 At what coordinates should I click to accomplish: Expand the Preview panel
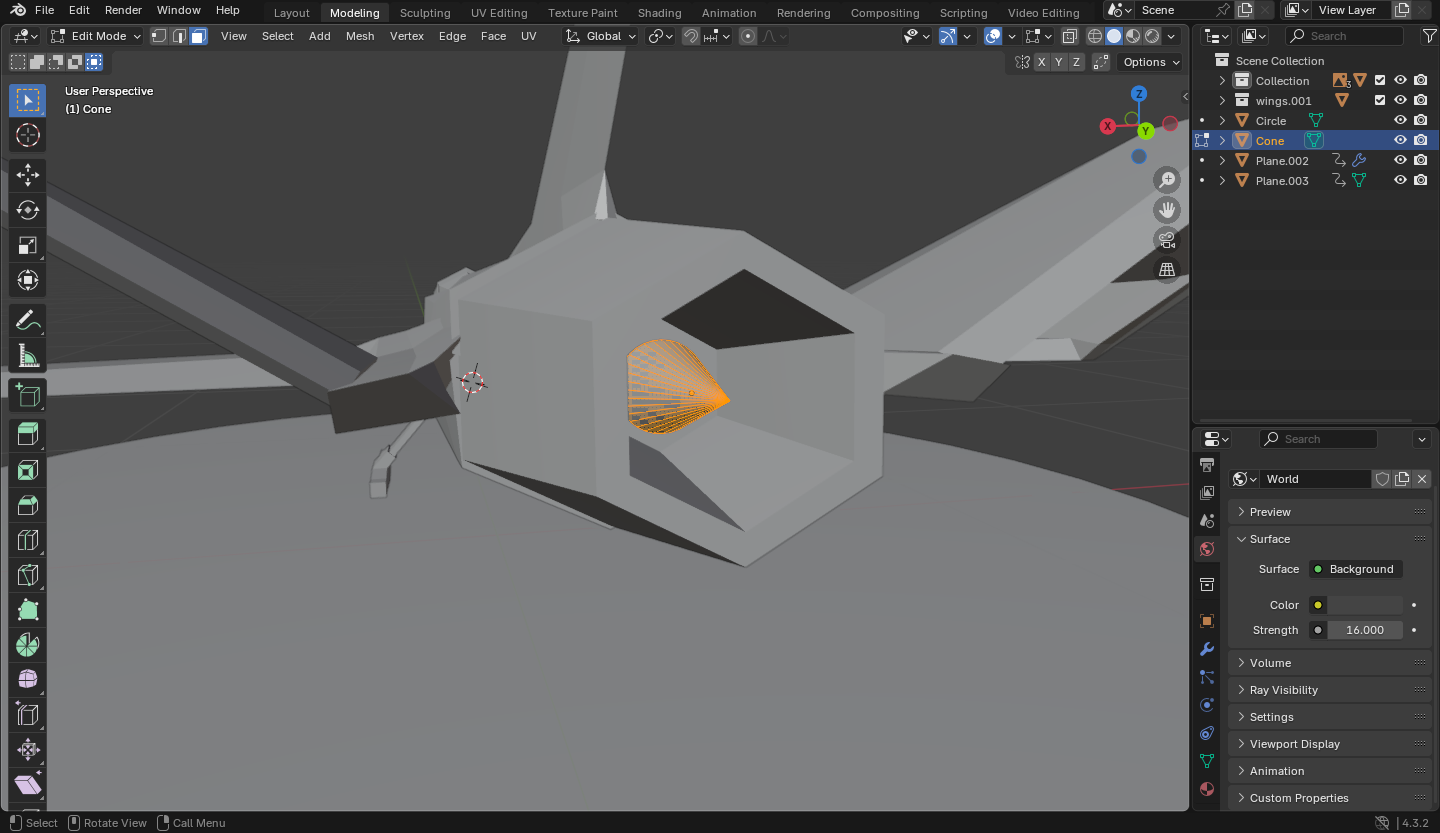coord(1330,512)
